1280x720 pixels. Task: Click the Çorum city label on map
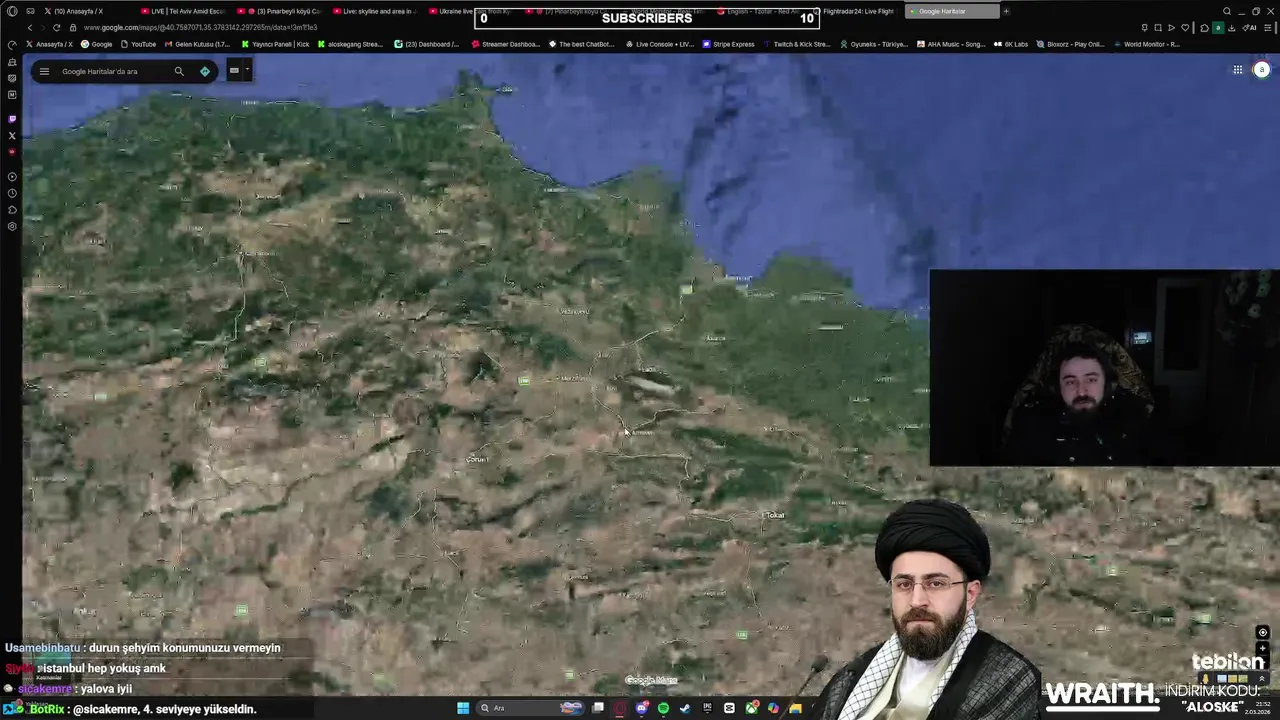tap(476, 459)
